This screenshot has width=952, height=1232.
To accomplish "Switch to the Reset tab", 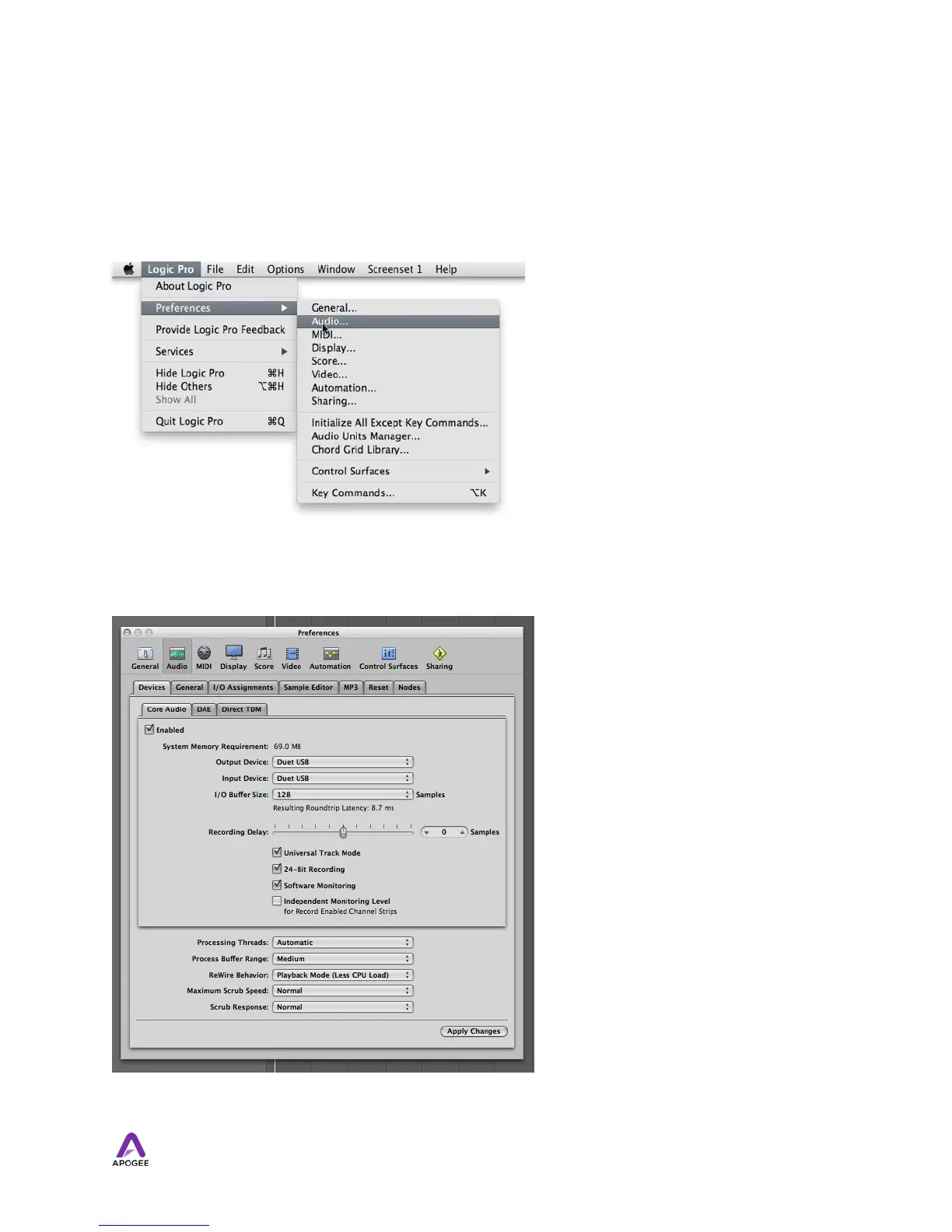I will tap(379, 688).
